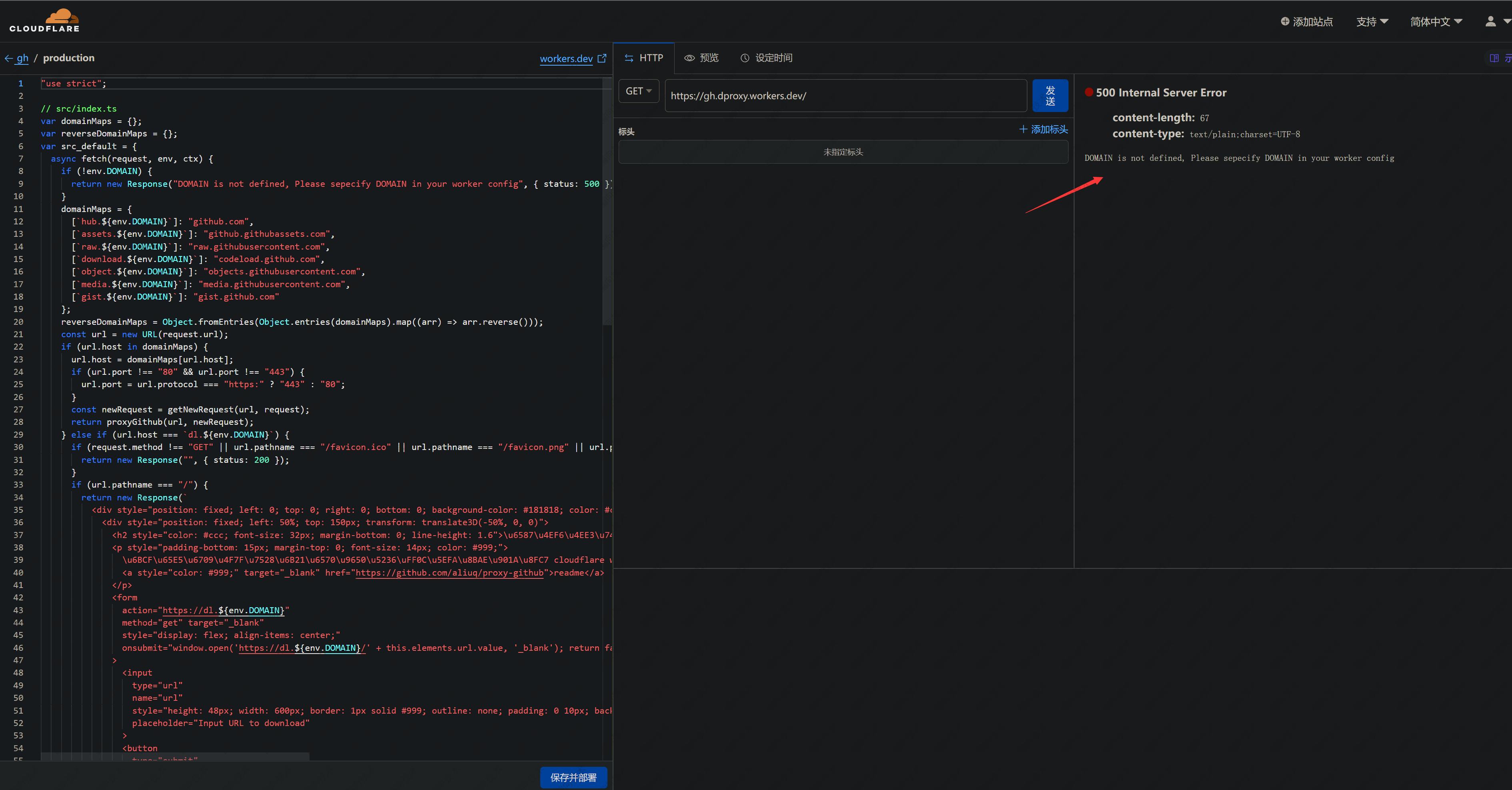This screenshot has height=790, width=1512.
Task: Click the 'var domainMaps = {};' line
Action: [91, 121]
